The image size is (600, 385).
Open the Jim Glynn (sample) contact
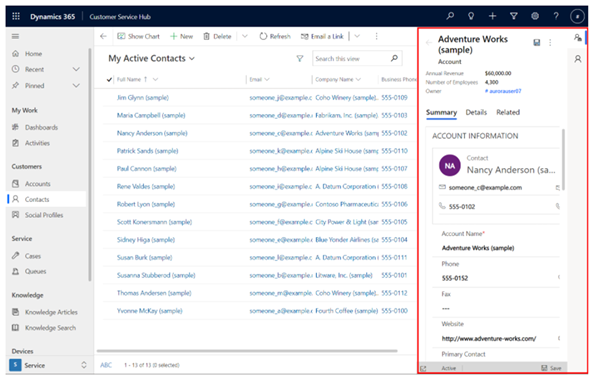(x=143, y=98)
